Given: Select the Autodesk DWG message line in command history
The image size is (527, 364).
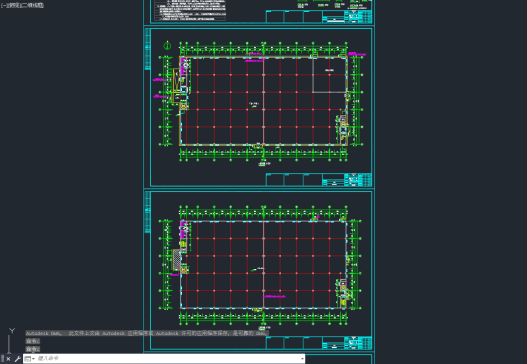Looking at the screenshot, I should pyautogui.click(x=147, y=333).
